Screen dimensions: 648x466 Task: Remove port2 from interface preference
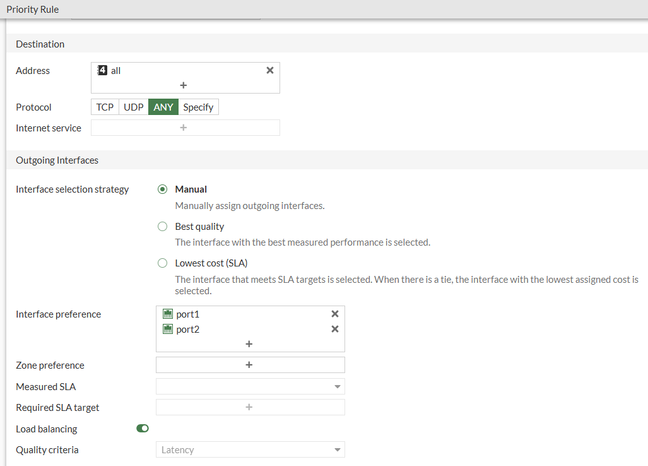click(x=335, y=329)
